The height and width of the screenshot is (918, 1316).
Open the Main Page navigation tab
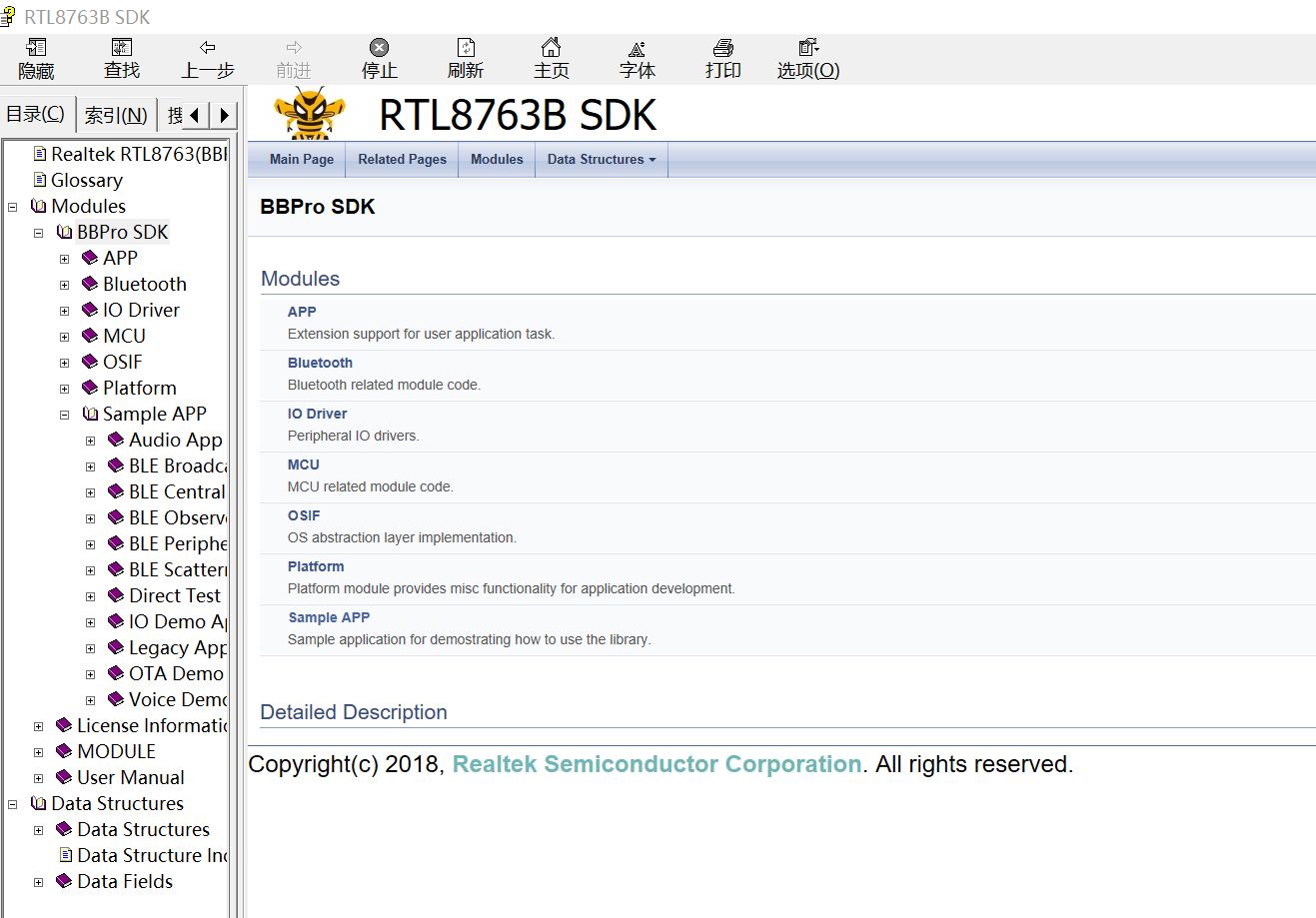click(302, 159)
